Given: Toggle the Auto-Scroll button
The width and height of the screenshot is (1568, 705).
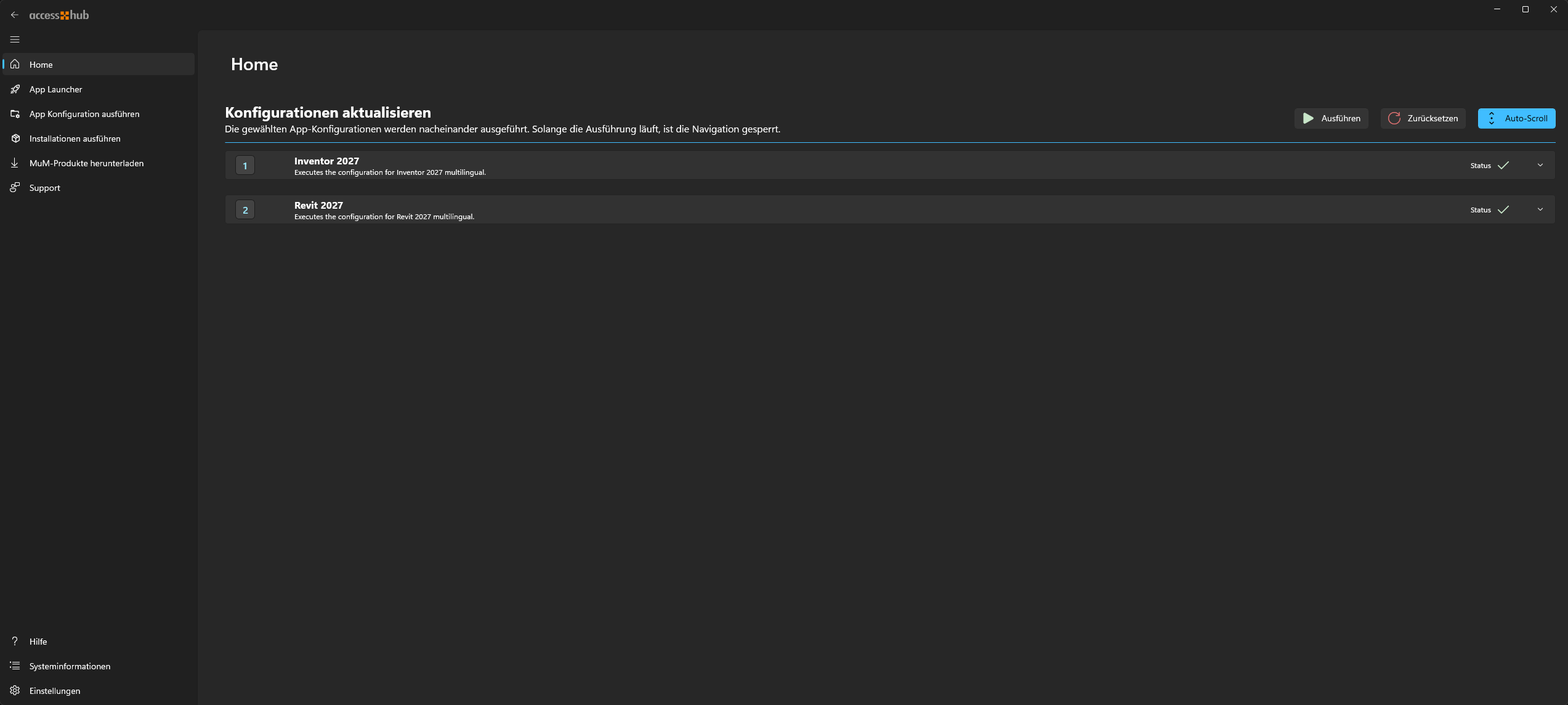Looking at the screenshot, I should coord(1516,118).
